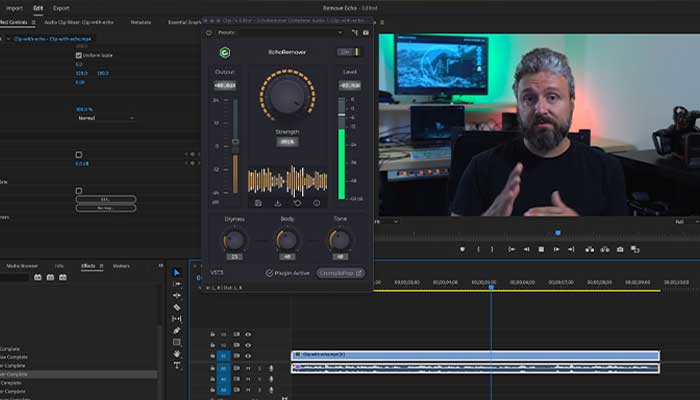Open the Media Browser tab
The height and width of the screenshot is (400, 700).
click(x=22, y=266)
